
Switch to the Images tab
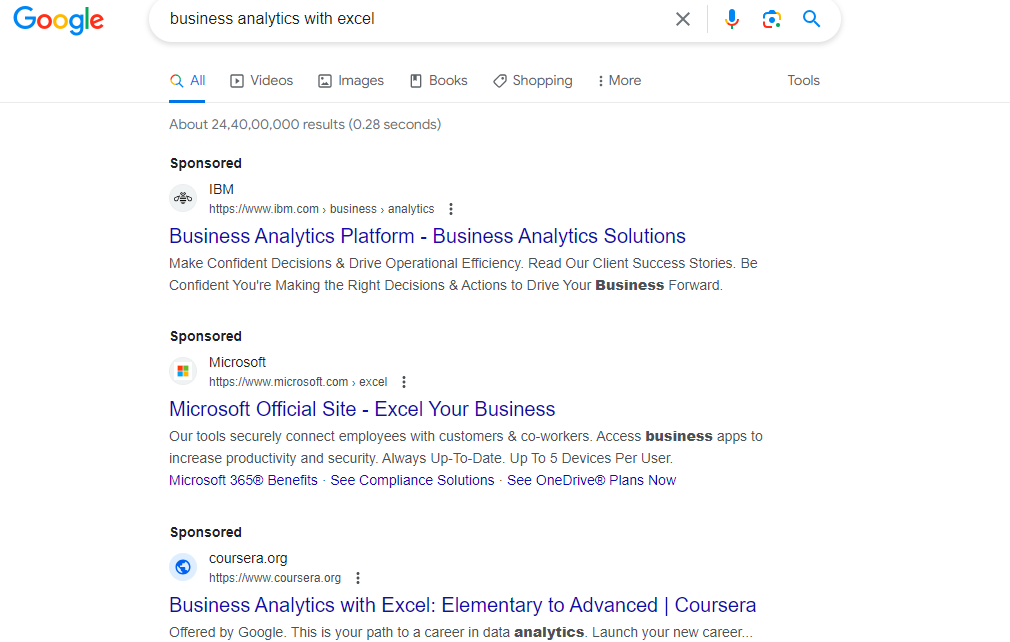click(x=351, y=80)
